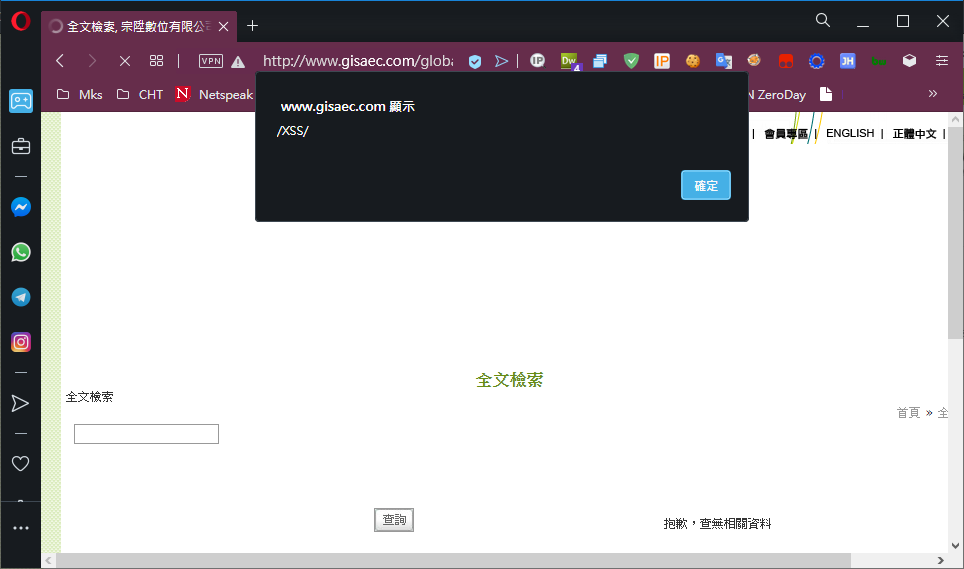This screenshot has height=569, width=964.
Task: Open Easy Setup sliders menu
Action: click(x=942, y=60)
